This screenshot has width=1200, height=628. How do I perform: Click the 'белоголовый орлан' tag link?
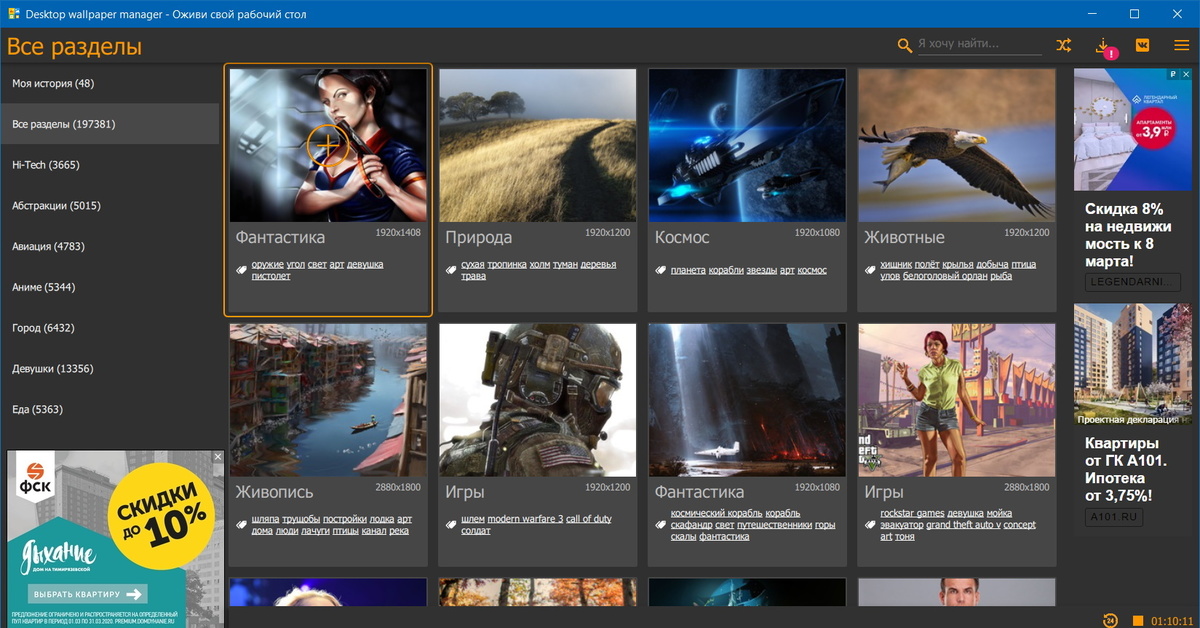[x=945, y=276]
